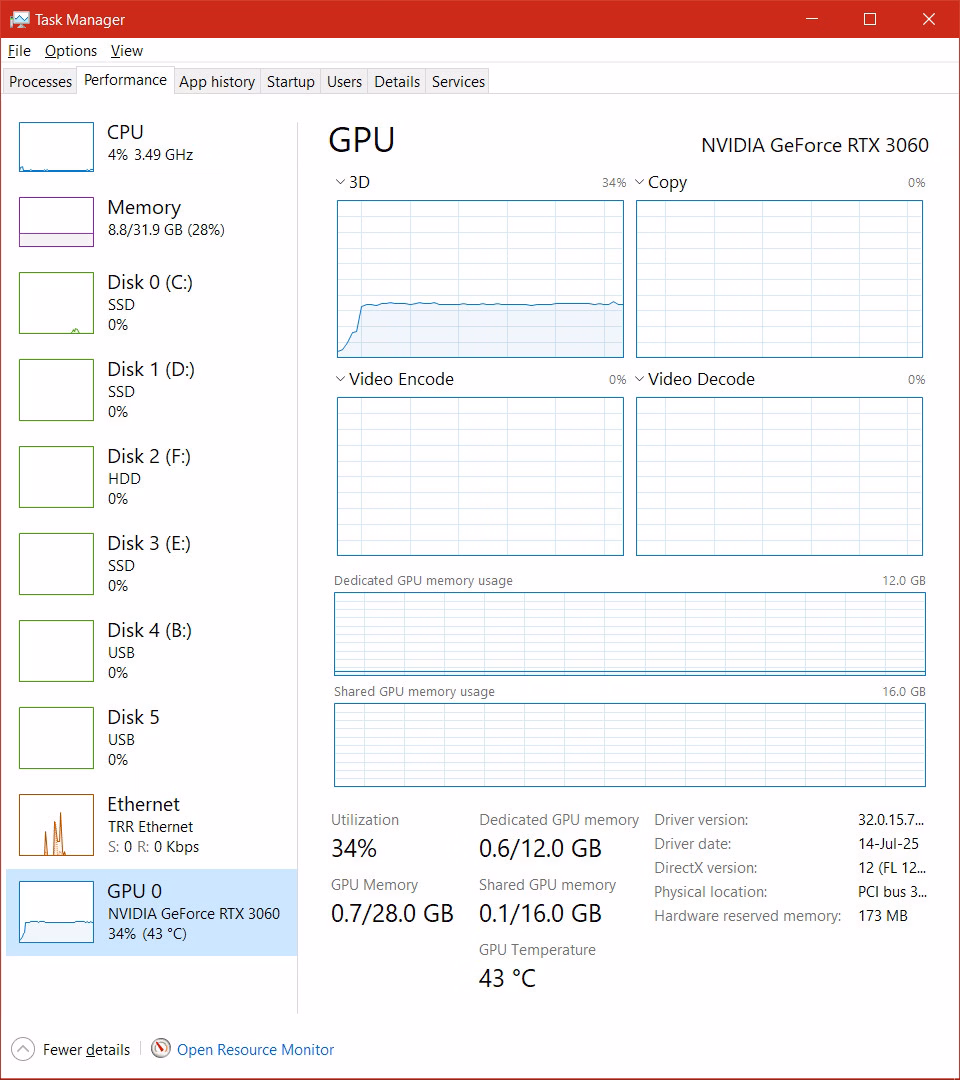Click the 0.1/16.0 GB shared memory value
This screenshot has width=960, height=1080.
point(541,913)
